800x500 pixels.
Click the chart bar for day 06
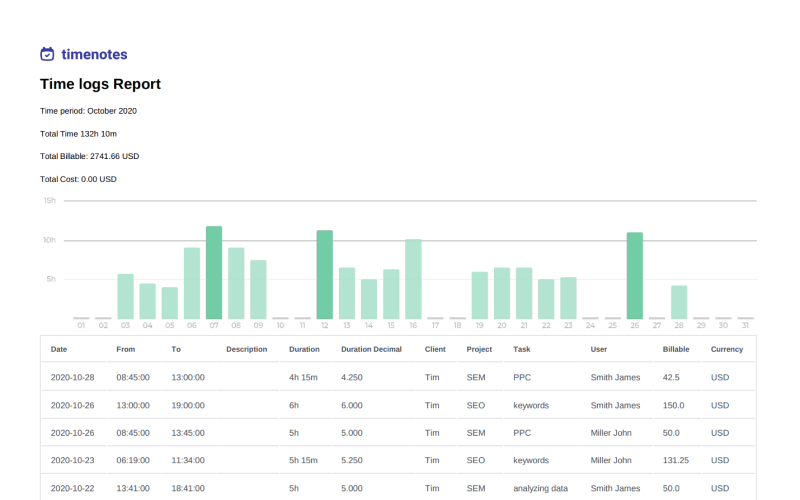coord(192,284)
